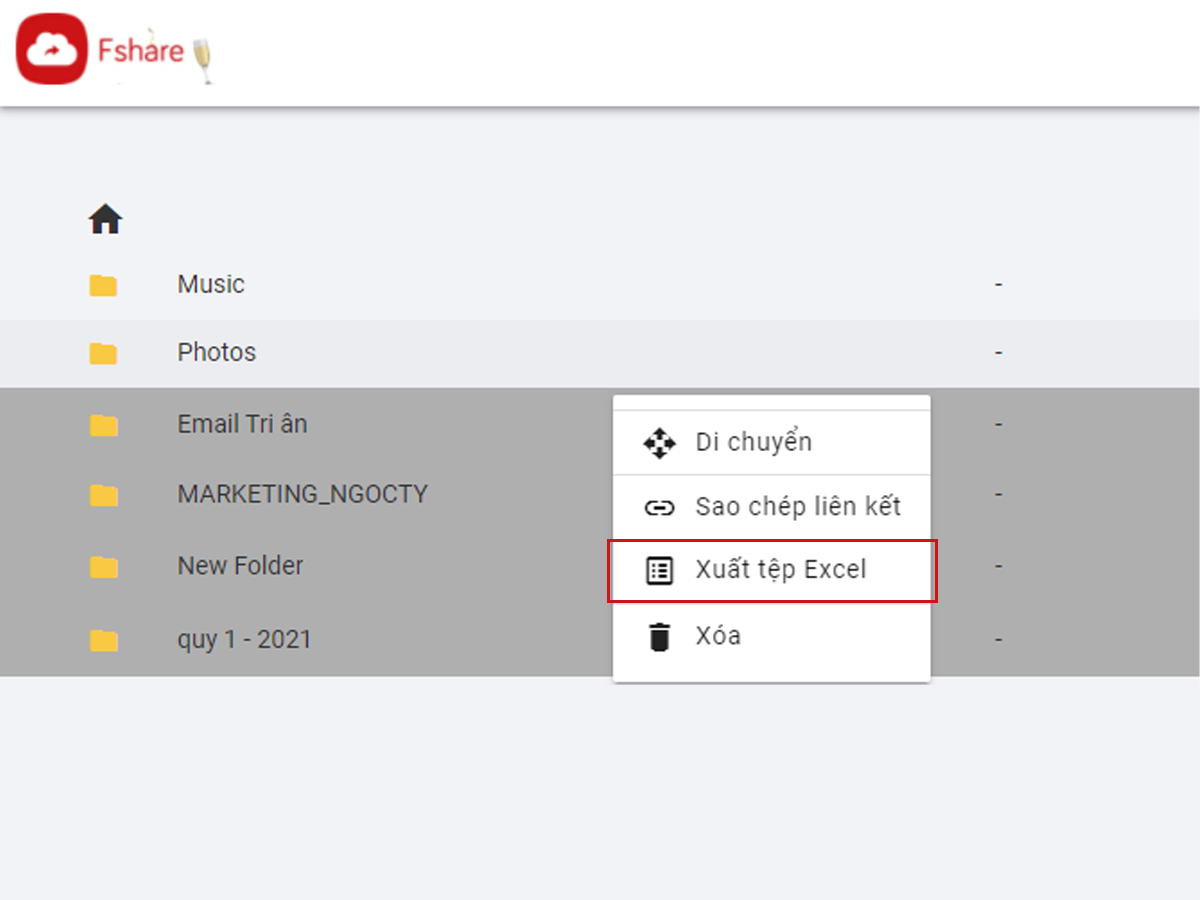This screenshot has height=900, width=1200.
Task: Click the New Folder folder icon
Action: point(103,567)
